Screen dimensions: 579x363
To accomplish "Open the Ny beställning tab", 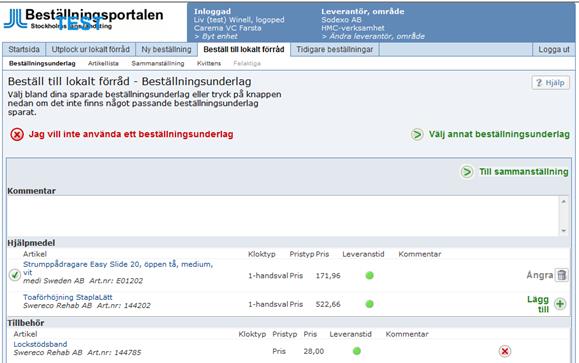I will [x=166, y=49].
